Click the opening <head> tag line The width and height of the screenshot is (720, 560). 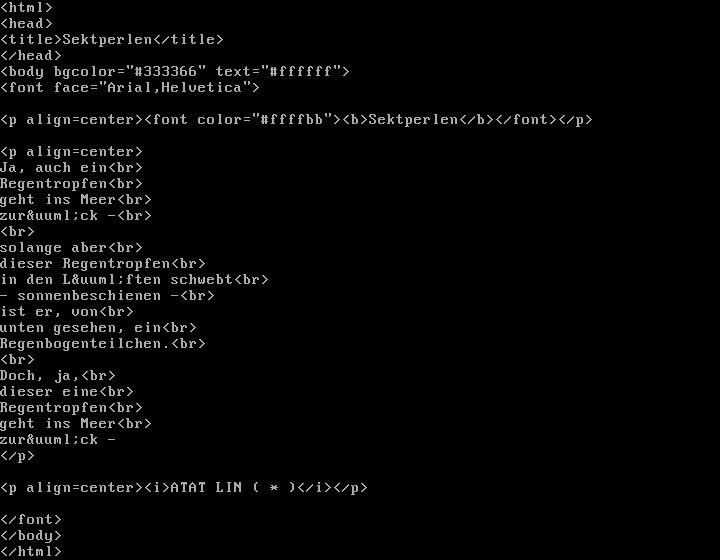(x=26, y=24)
